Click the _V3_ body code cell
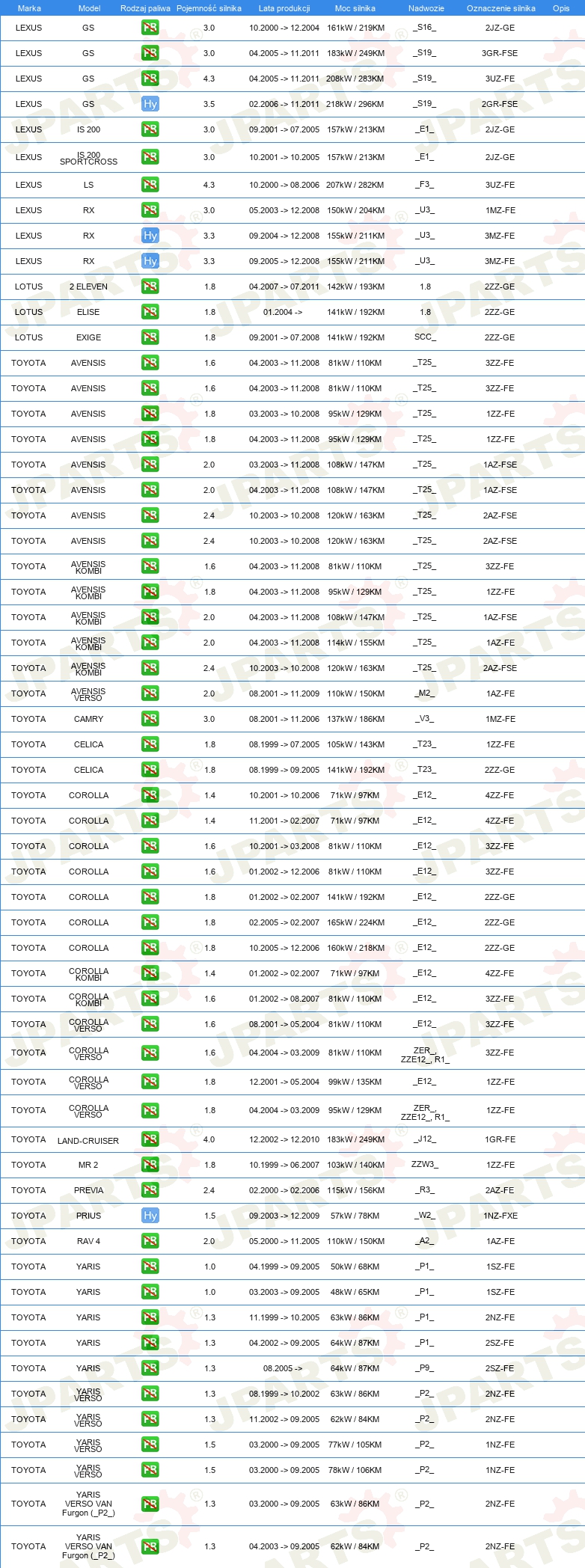 (x=425, y=719)
